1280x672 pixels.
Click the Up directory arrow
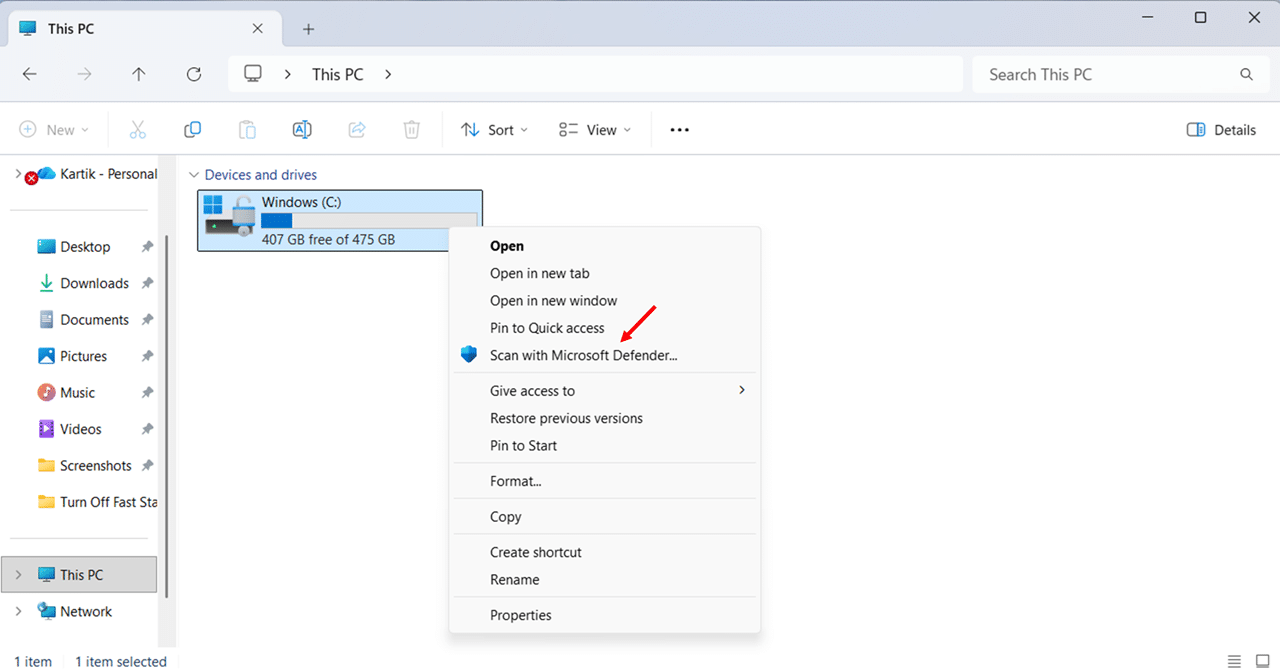coord(139,74)
